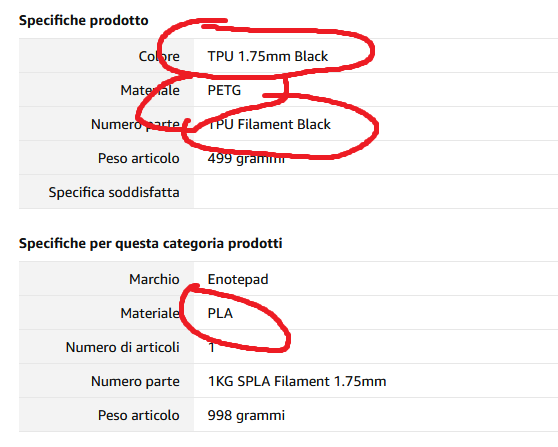Select the '998 grammi' weight value
Screen dimensions: 558x447
click(246, 416)
